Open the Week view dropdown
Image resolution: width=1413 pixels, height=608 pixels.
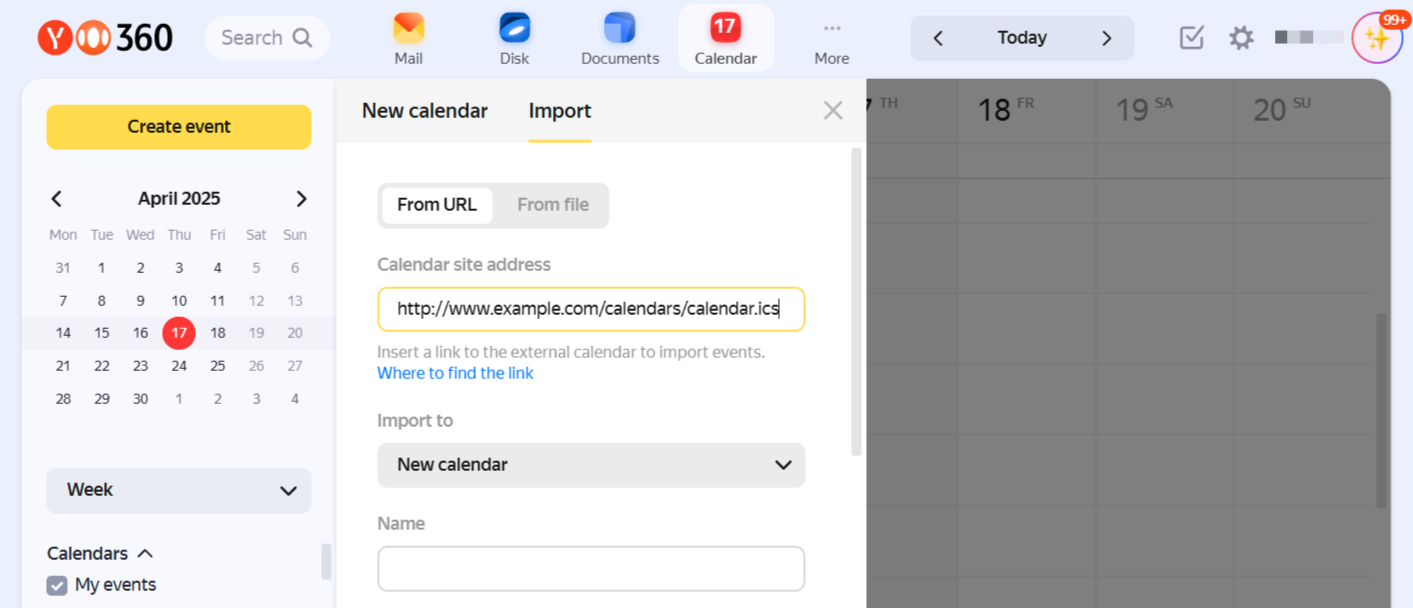[179, 490]
